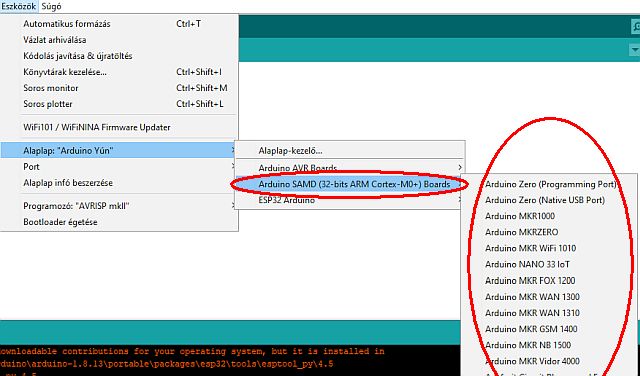
Task: Expand Programozó: "AVRISP mkII" submenu
Action: pyautogui.click(x=119, y=206)
